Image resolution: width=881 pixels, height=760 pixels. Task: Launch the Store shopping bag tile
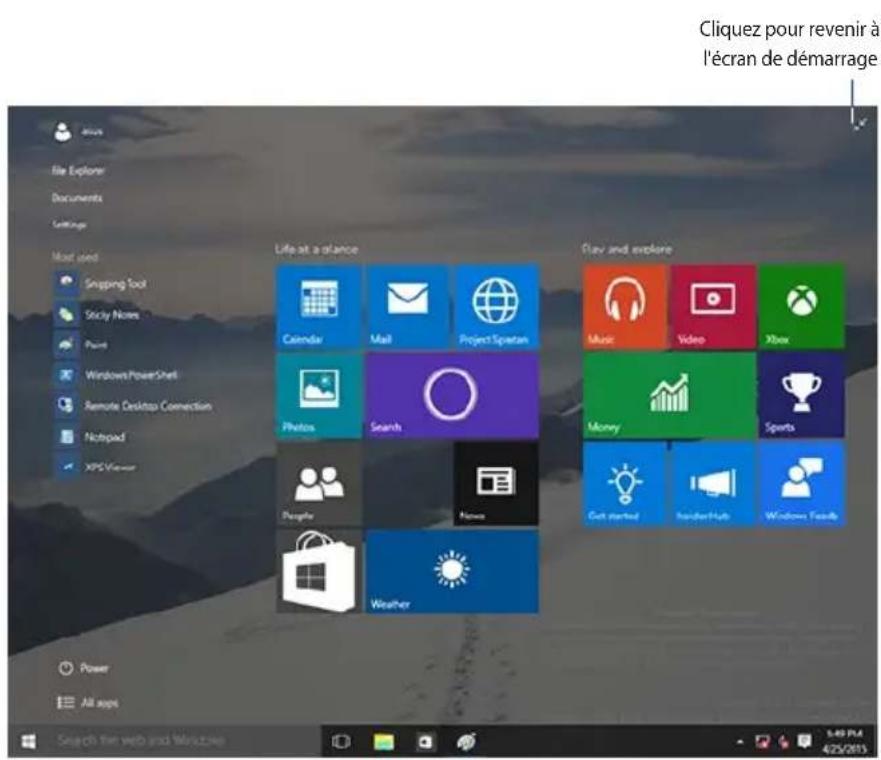click(x=319, y=572)
